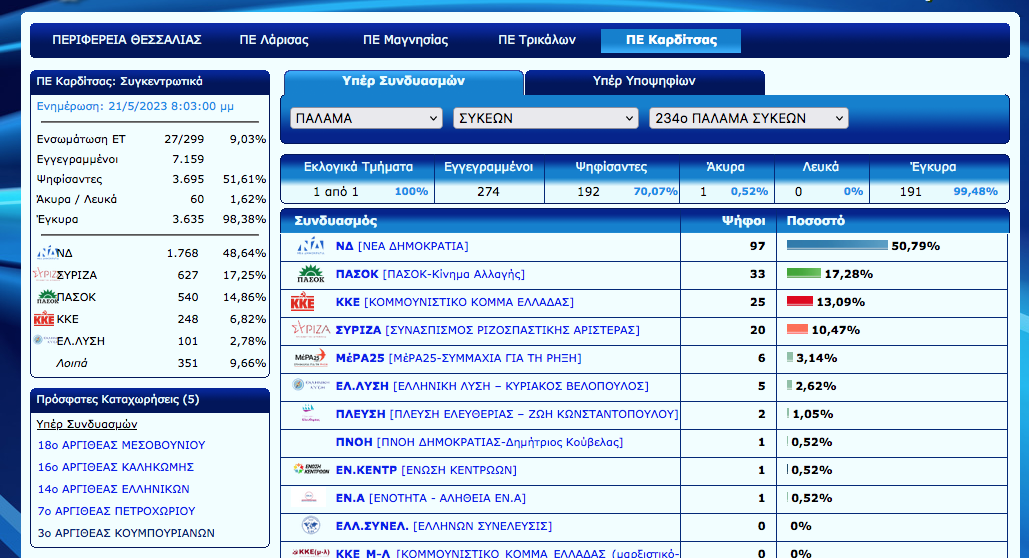Open the 18ο ΑΡΓΙΘΕΑΣ ΜΕΣΟΒΟΥΝΙΟΥ link
The image size is (1029, 558).
[x=121, y=445]
